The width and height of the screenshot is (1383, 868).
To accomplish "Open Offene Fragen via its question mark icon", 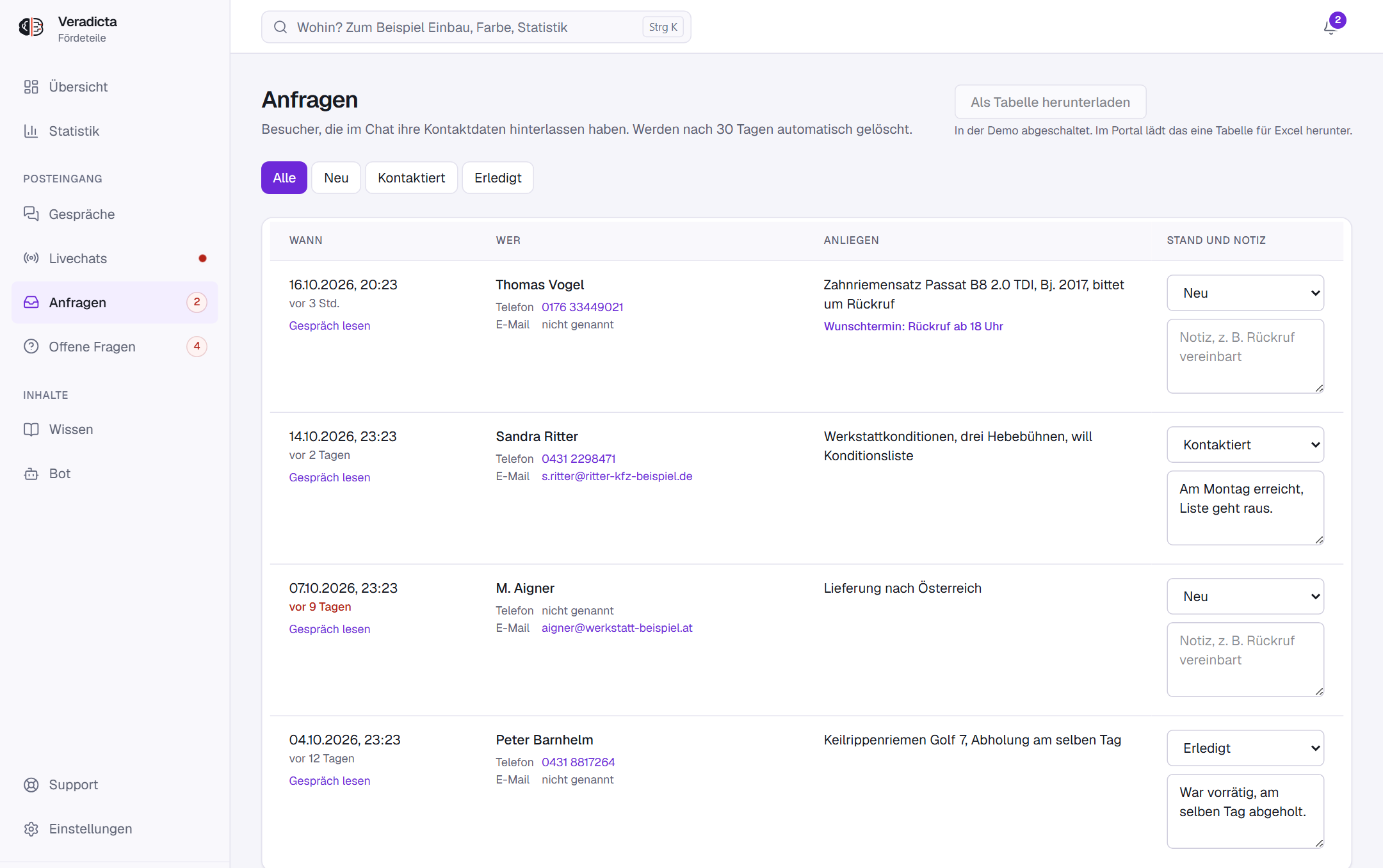I will [x=31, y=346].
